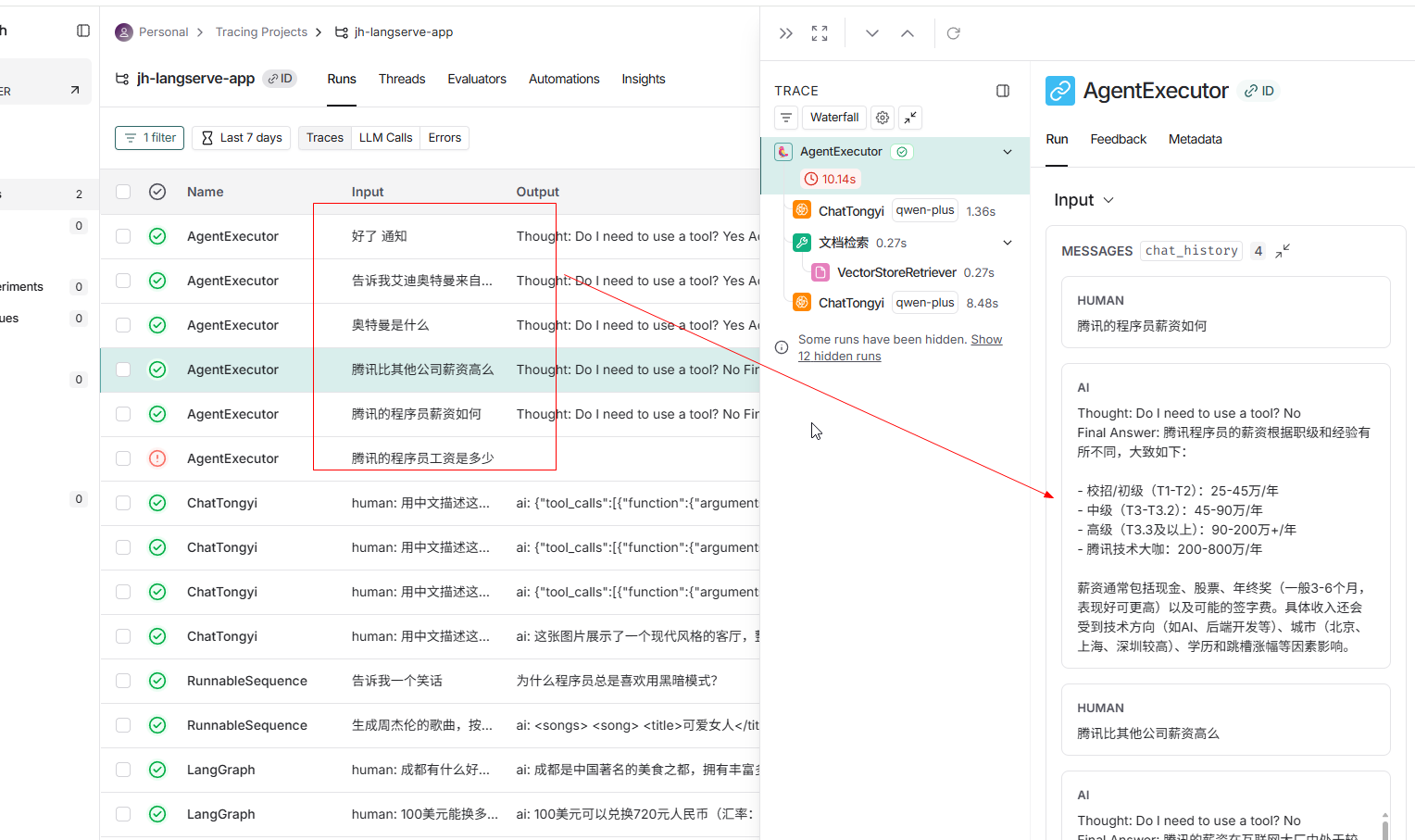Viewport: 1415px width, 840px height.
Task: Select the Runs tab
Action: tap(342, 79)
